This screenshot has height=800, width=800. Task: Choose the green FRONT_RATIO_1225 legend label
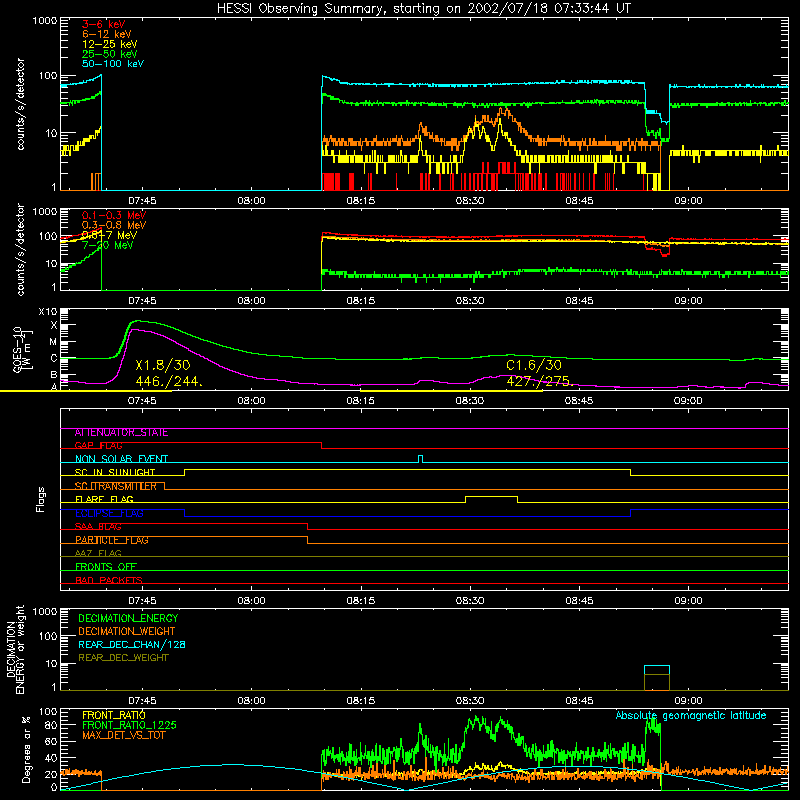point(130,725)
